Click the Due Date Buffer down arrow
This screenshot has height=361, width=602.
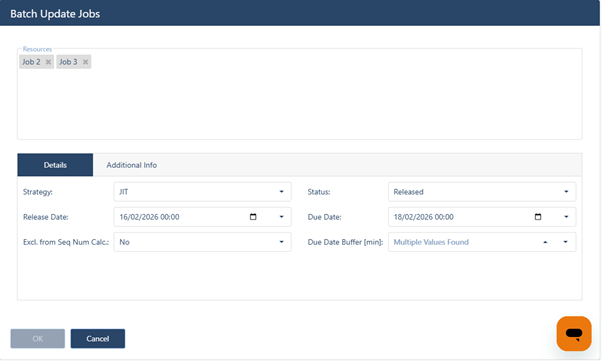[x=566, y=242]
